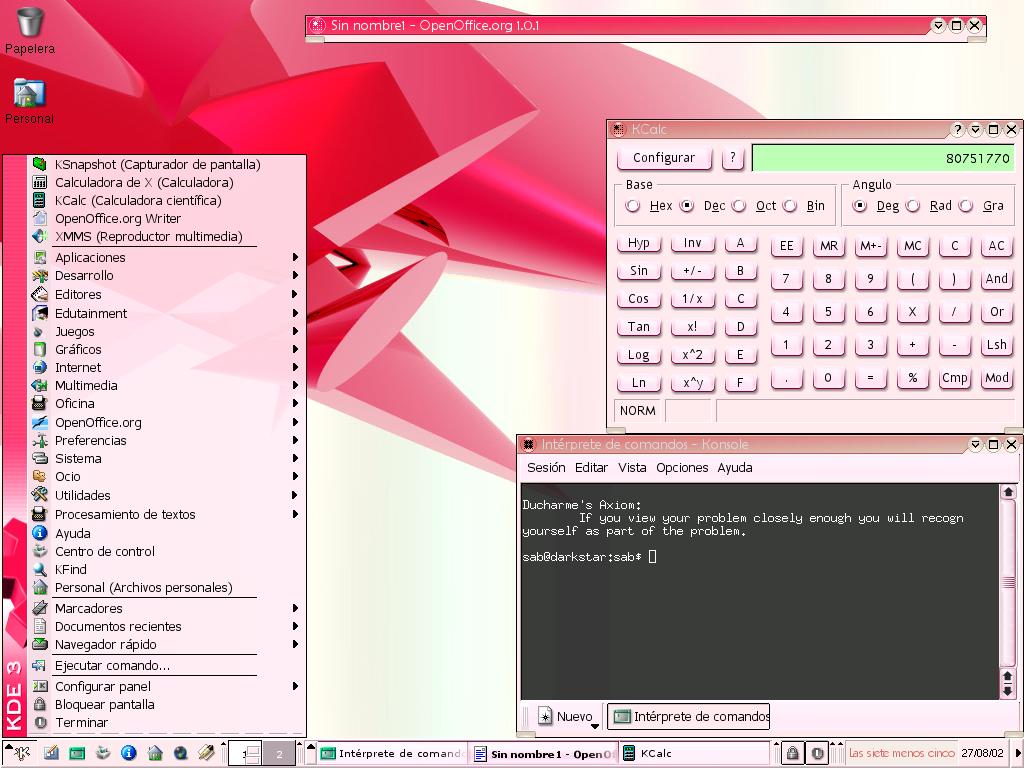Click the 27/08/02 date on the panel
The height and width of the screenshot is (768, 1024).
point(982,753)
